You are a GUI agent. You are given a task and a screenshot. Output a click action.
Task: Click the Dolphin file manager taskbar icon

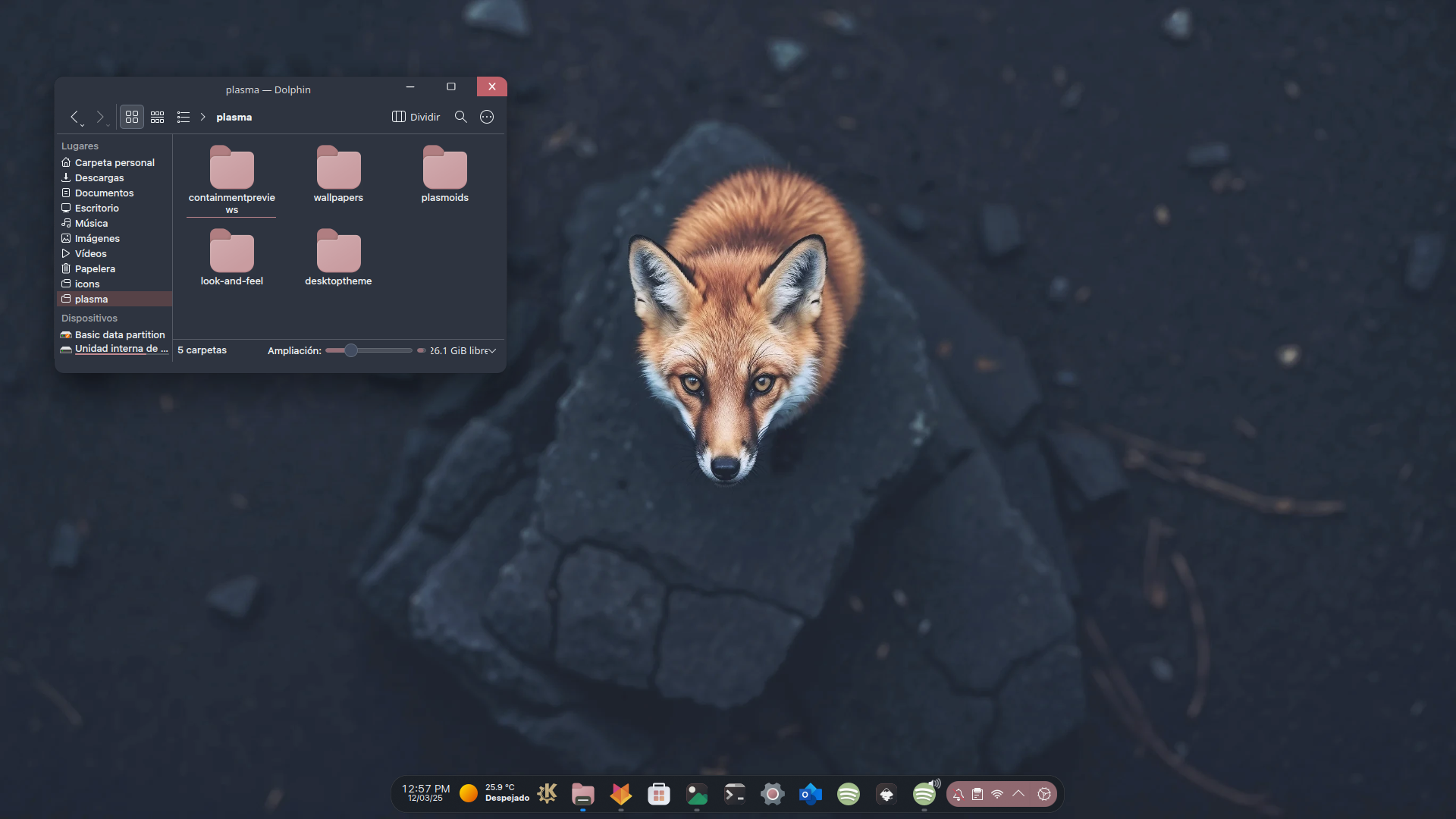583,794
